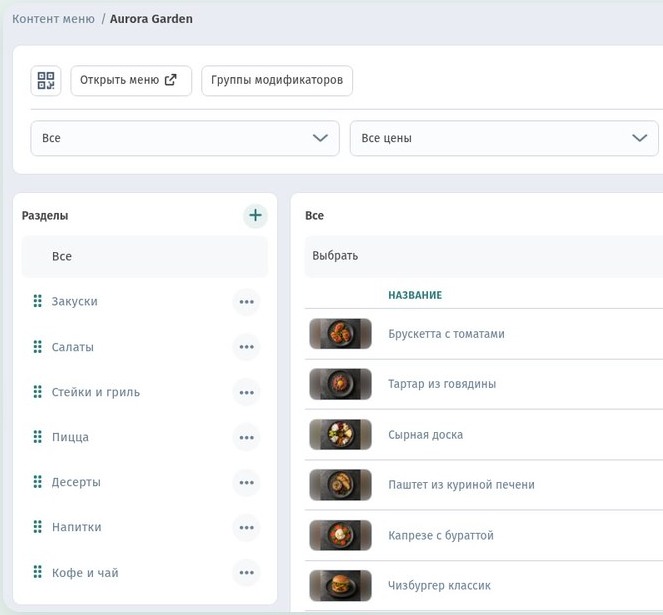Select the Стейки и гриль section
The image size is (663, 615).
(96, 393)
